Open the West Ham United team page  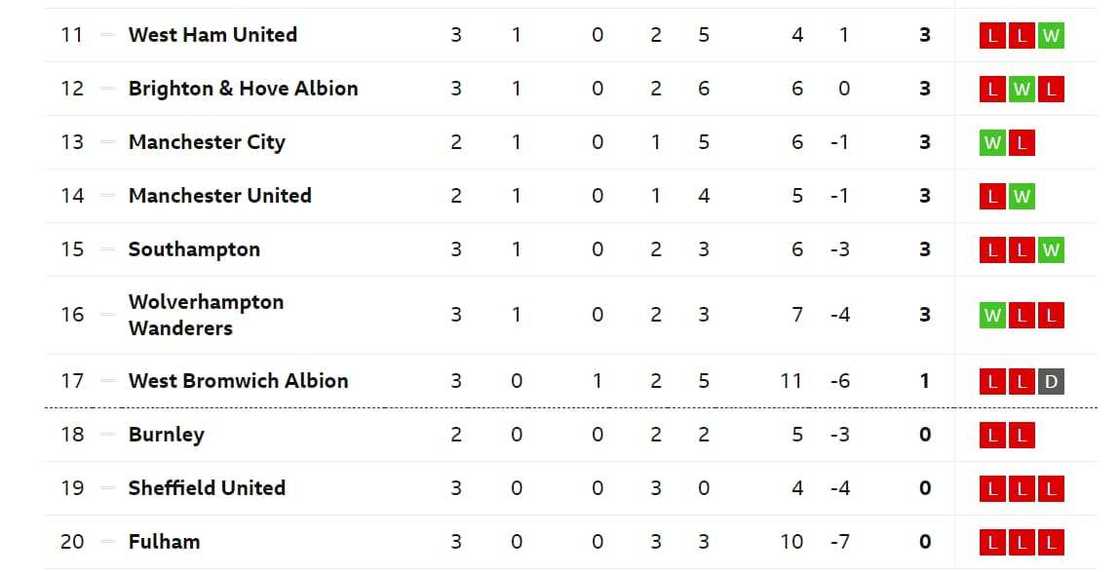212,35
